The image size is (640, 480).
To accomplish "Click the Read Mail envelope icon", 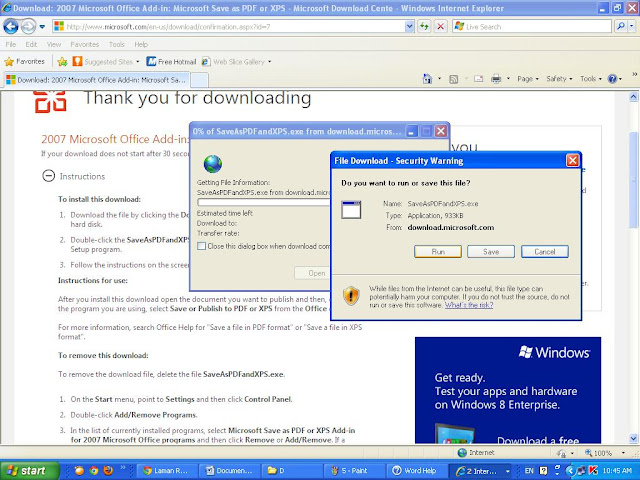I will 478,79.
